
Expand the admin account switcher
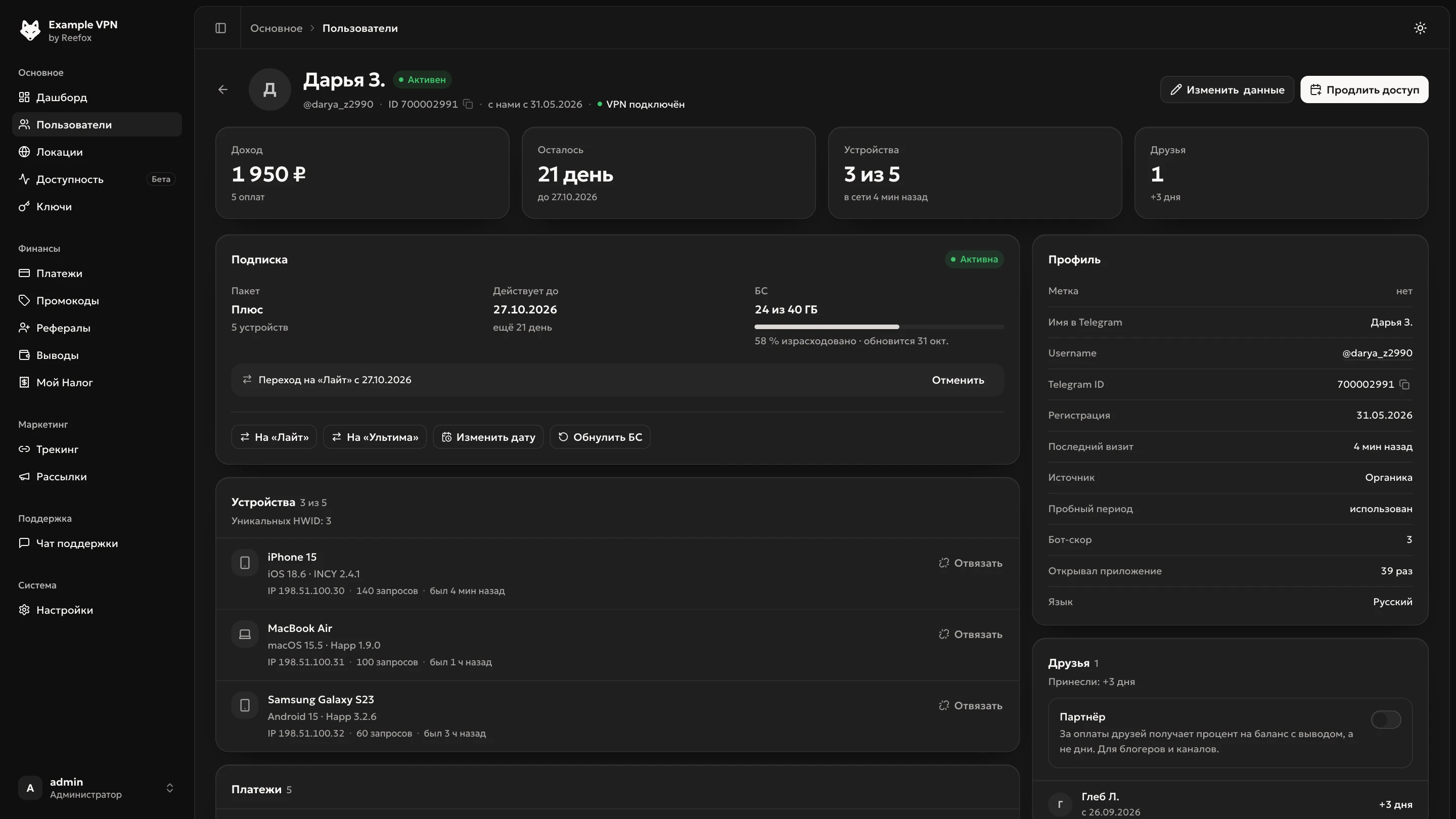[97, 787]
